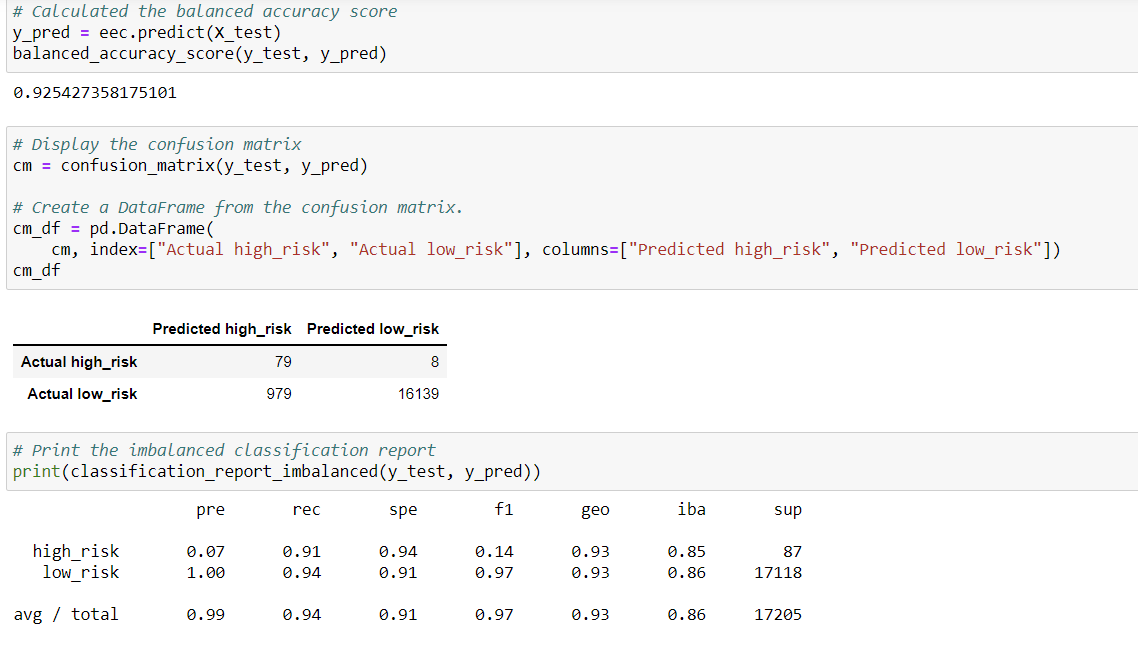Image resolution: width=1138 pixels, height=661 pixels.
Task: Click the Actual low_risk row label
Action: click(x=83, y=394)
